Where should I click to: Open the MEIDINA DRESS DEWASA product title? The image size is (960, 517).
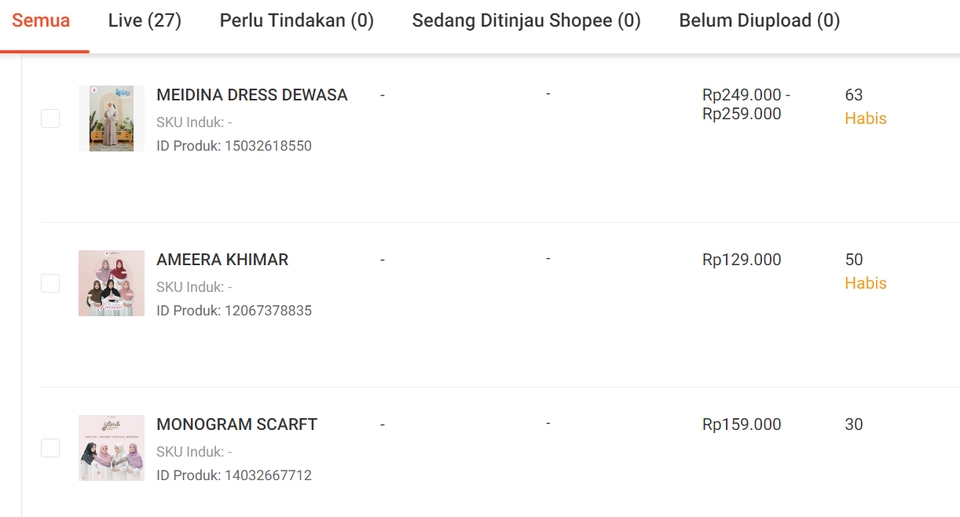[x=252, y=95]
